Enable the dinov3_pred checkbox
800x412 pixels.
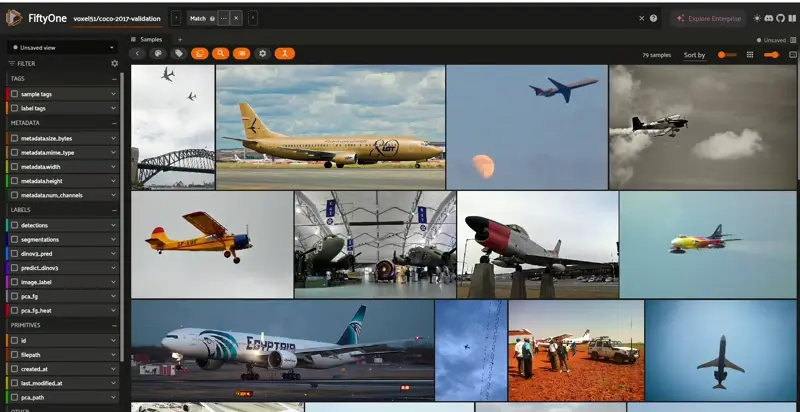(15, 253)
